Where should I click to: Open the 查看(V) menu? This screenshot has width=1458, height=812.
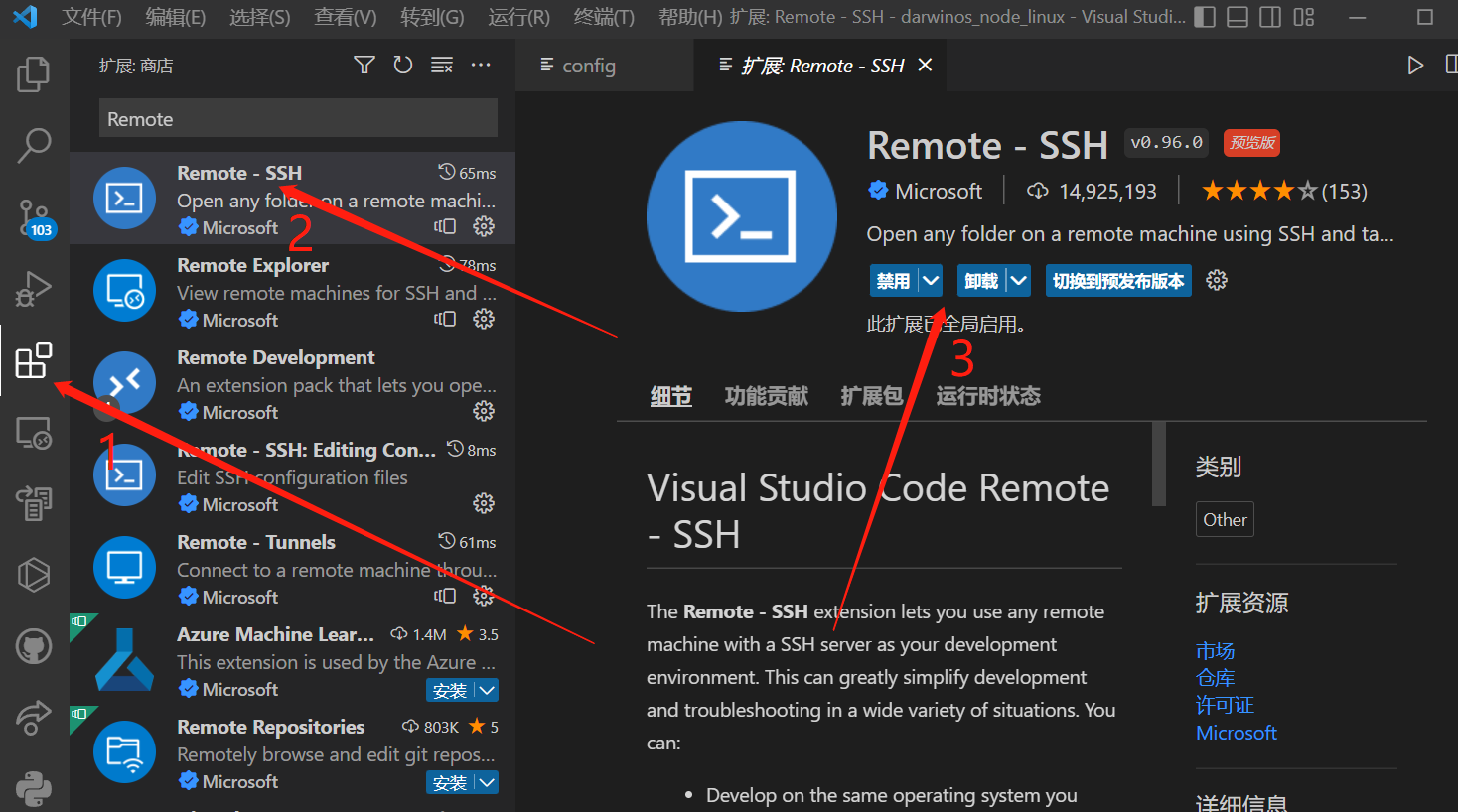point(345,17)
